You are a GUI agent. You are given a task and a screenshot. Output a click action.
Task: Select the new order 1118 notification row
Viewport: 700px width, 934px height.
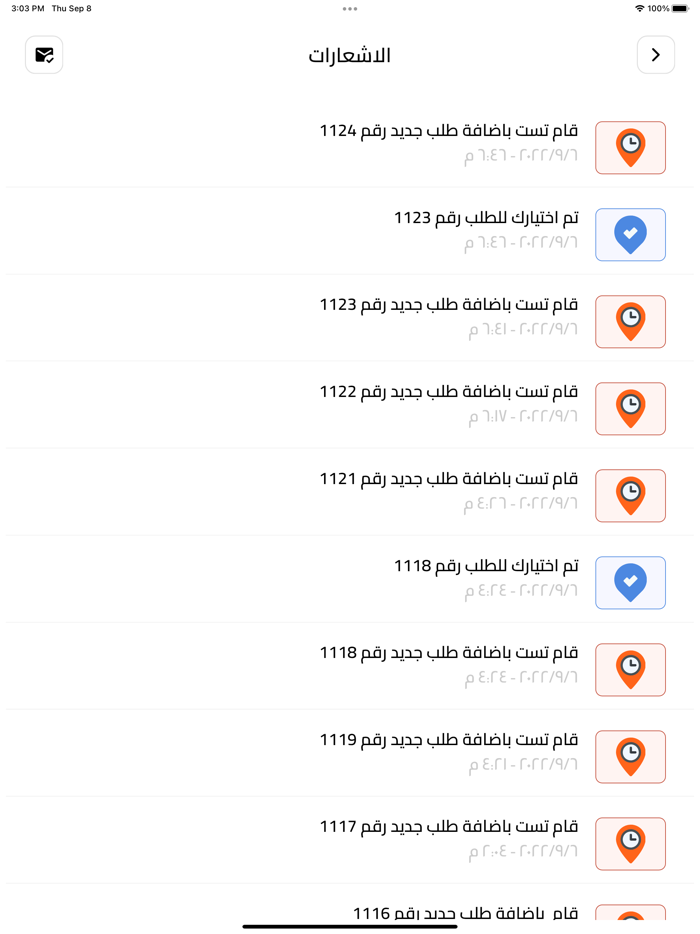coord(420,666)
